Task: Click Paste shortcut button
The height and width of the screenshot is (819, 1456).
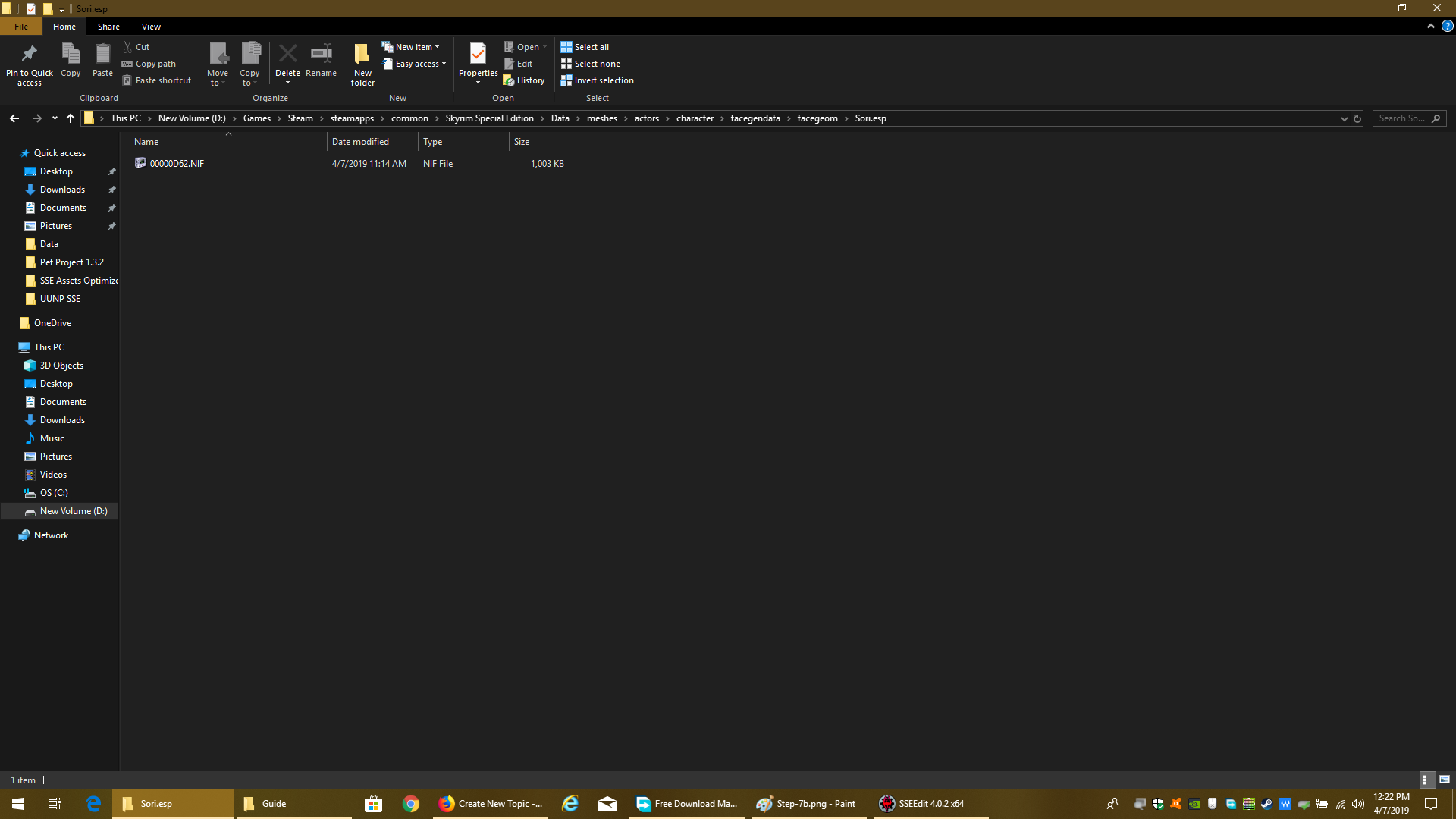Action: pyautogui.click(x=157, y=80)
